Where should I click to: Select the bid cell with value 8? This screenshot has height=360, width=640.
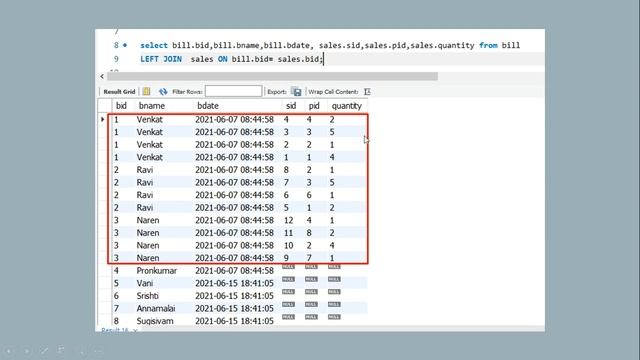point(116,321)
